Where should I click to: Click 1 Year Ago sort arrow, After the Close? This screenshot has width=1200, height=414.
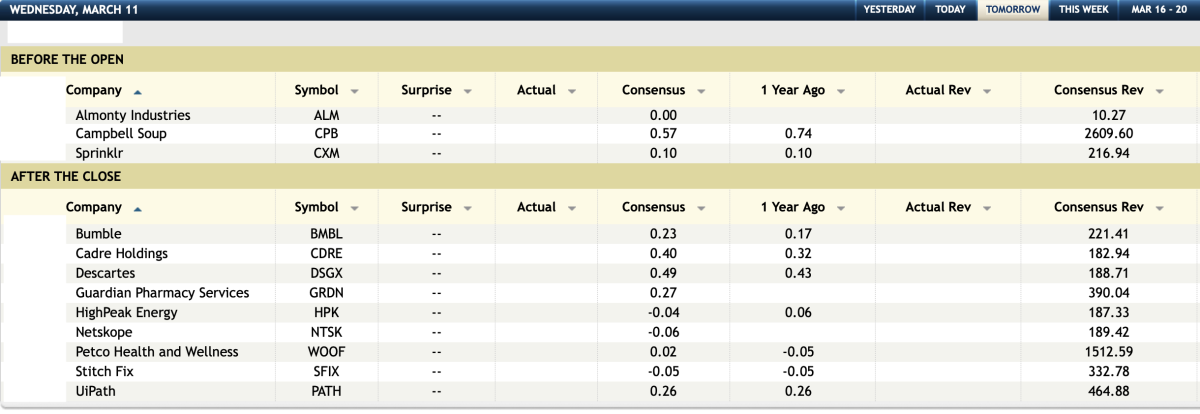coord(841,208)
